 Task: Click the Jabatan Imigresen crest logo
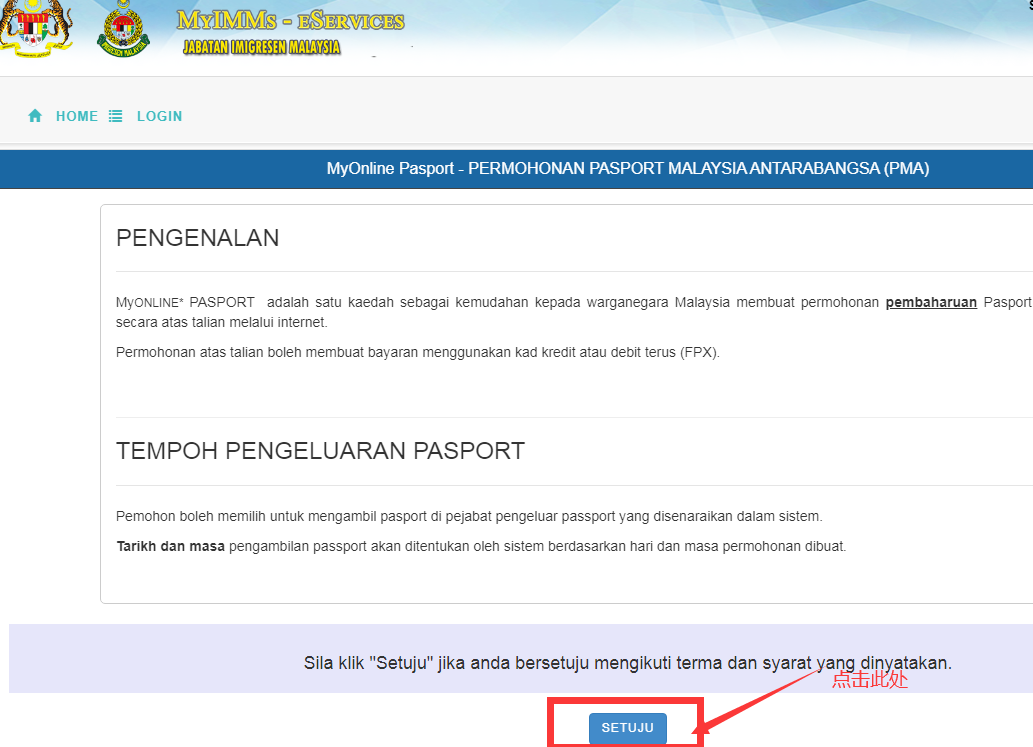(x=123, y=29)
